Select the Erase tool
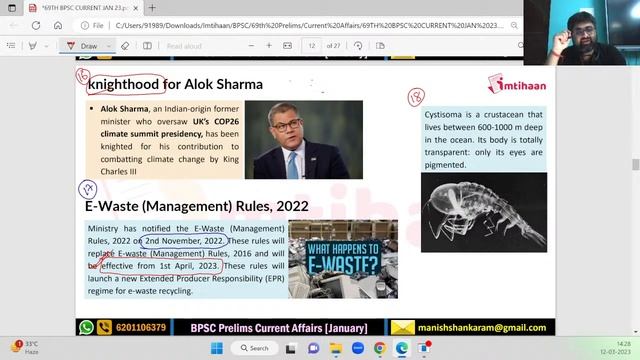Image resolution: width=640 pixels, height=360 pixels. point(125,46)
